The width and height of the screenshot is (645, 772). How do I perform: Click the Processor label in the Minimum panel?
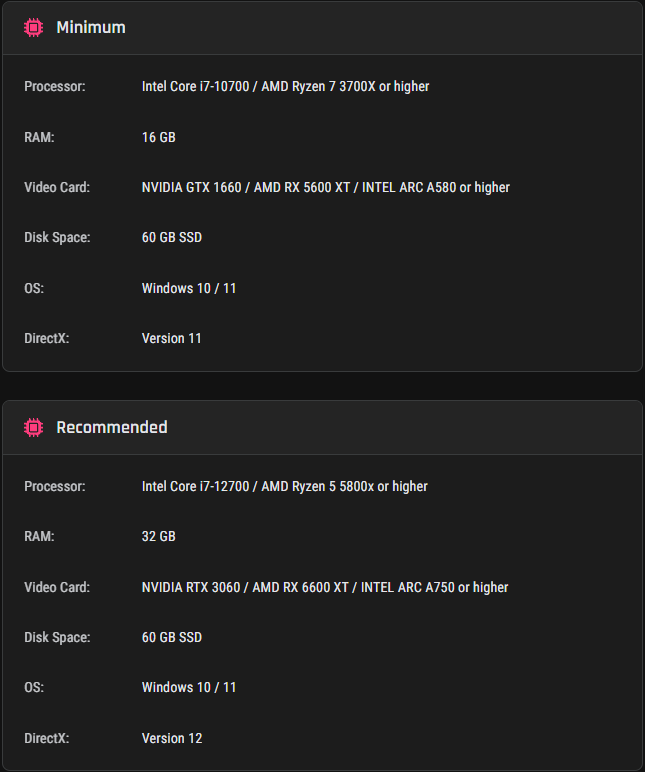click(55, 87)
